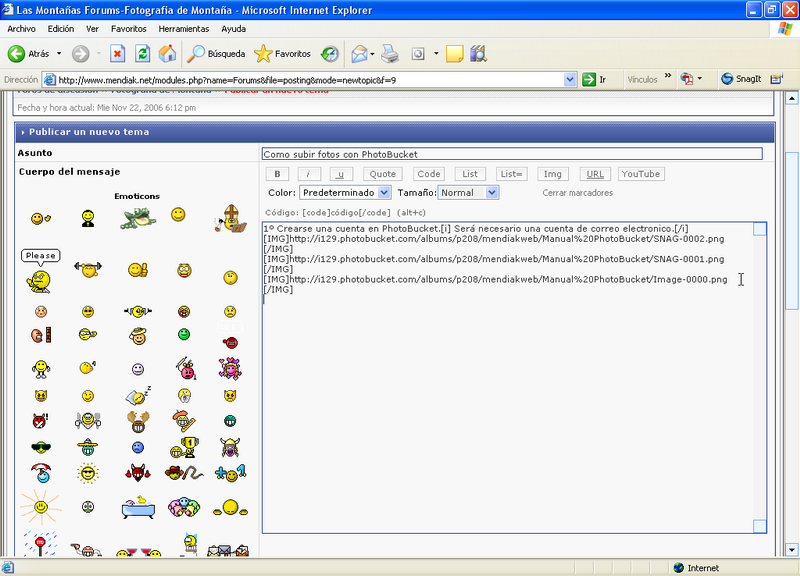Click the page scrollbar up arrow

tap(792, 98)
